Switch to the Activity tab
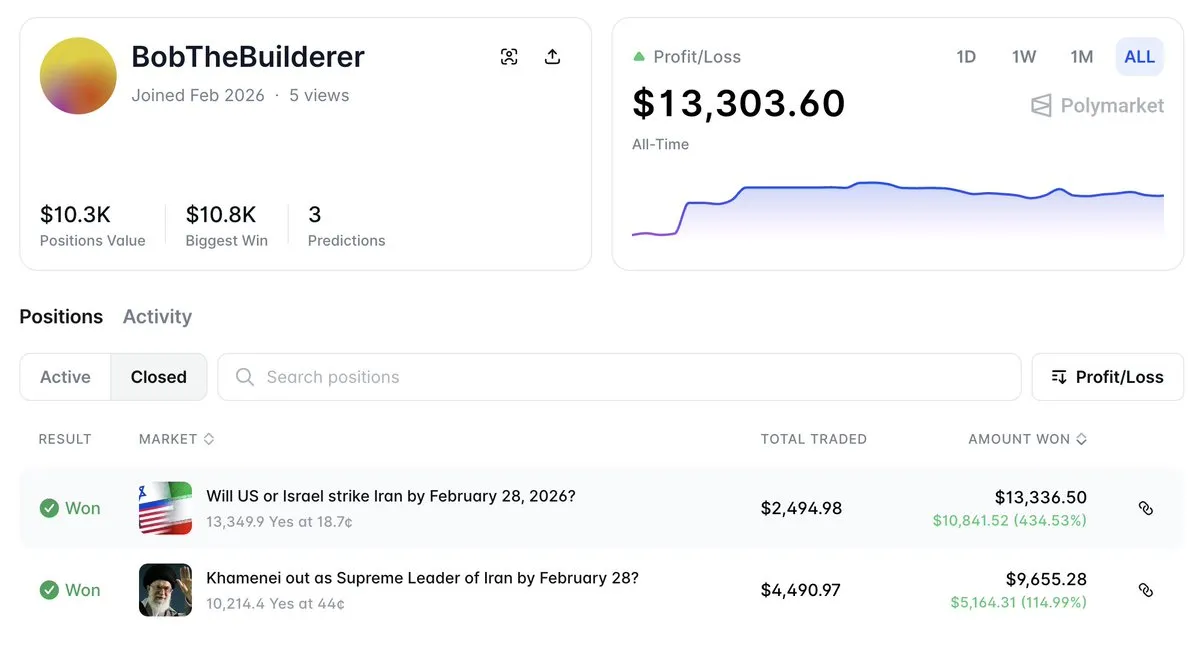The width and height of the screenshot is (1200, 649). coord(157,317)
